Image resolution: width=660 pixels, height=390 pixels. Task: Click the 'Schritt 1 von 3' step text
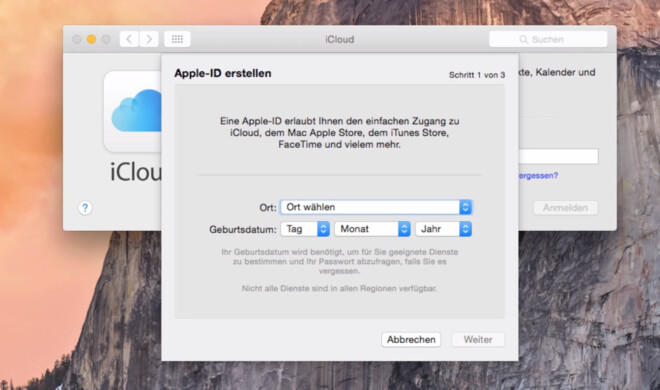(476, 75)
